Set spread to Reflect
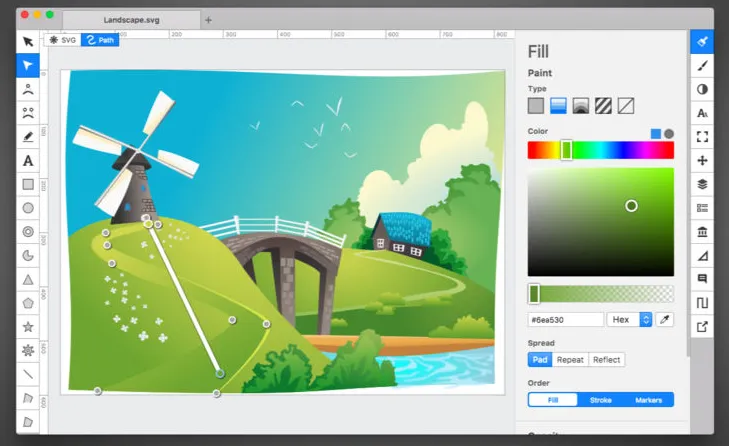Image resolution: width=729 pixels, height=446 pixels. [x=606, y=359]
